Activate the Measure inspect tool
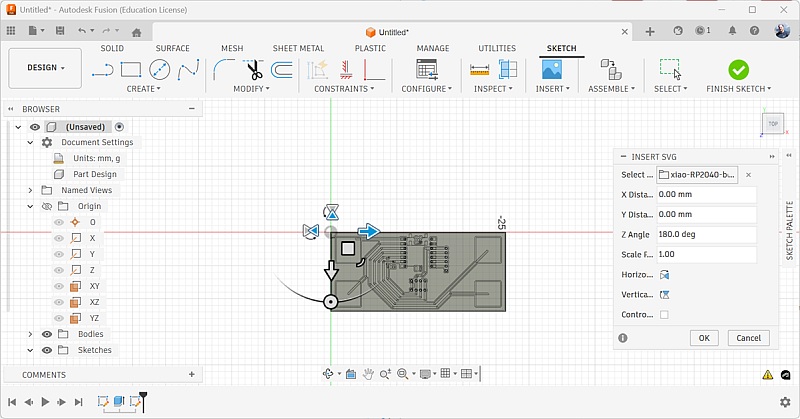This screenshot has height=419, width=800. (480, 70)
